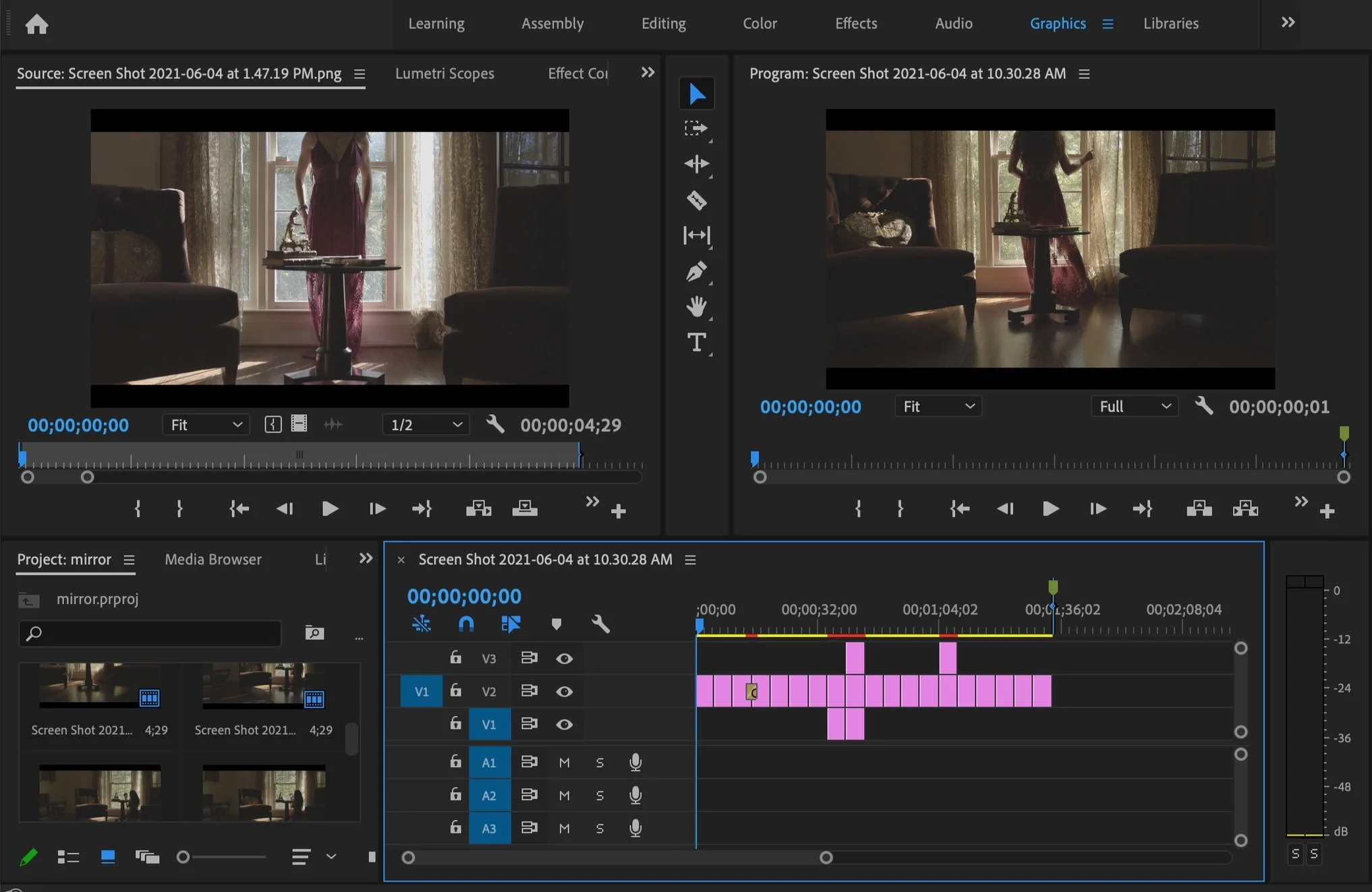This screenshot has height=892, width=1372.
Task: Open timeline wrench display settings
Action: [600, 624]
